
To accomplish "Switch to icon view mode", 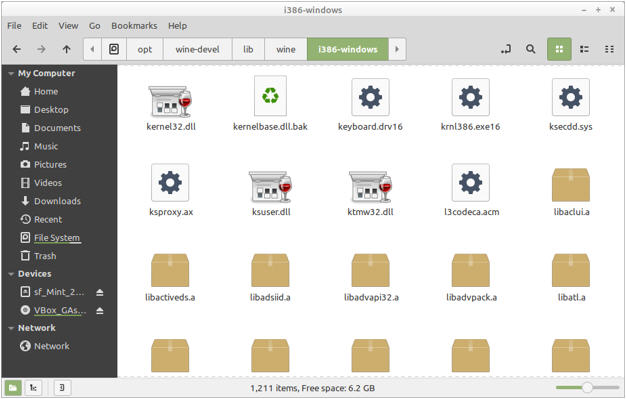I will tap(559, 49).
